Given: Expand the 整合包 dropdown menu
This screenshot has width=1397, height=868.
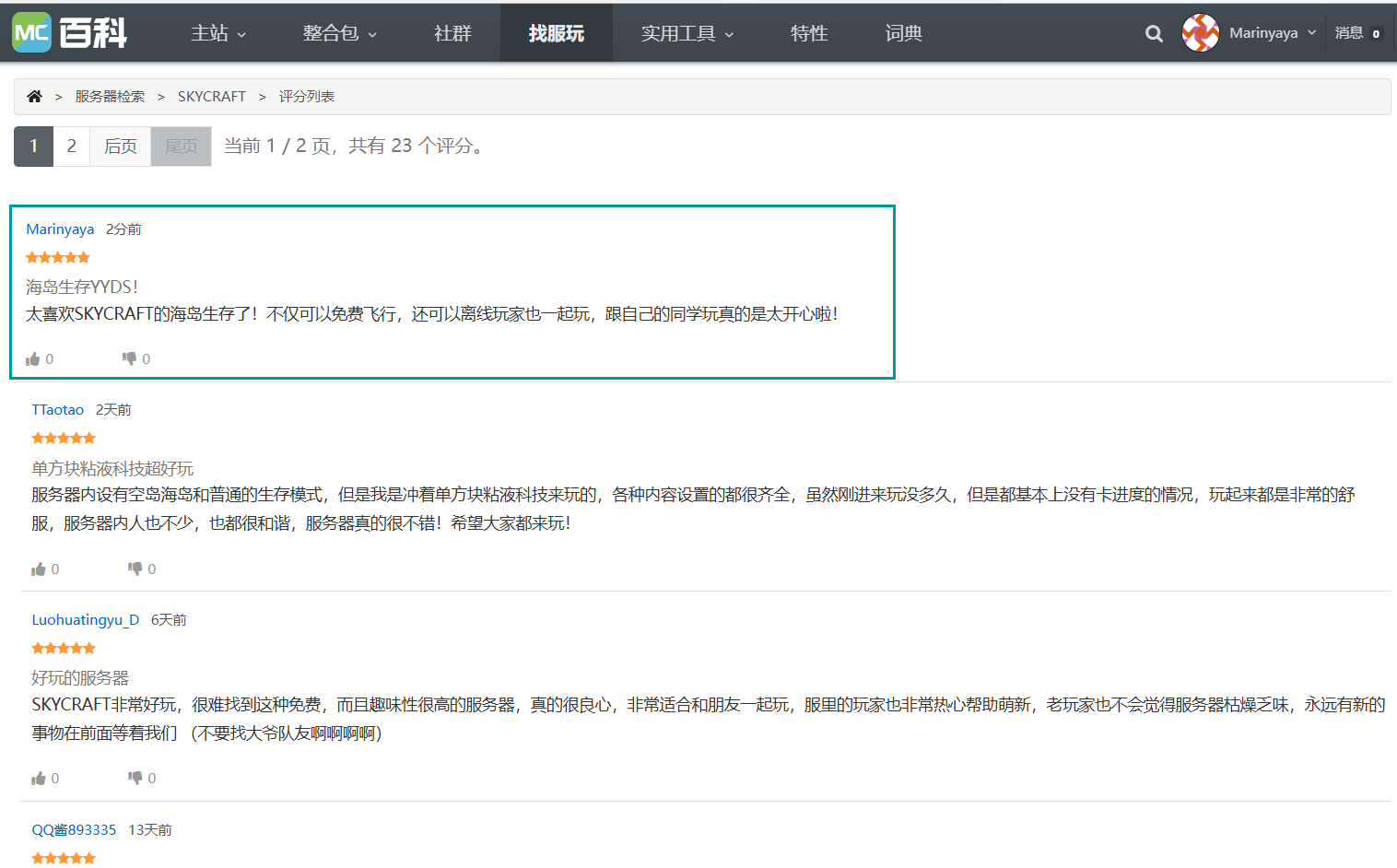Looking at the screenshot, I should pos(340,33).
